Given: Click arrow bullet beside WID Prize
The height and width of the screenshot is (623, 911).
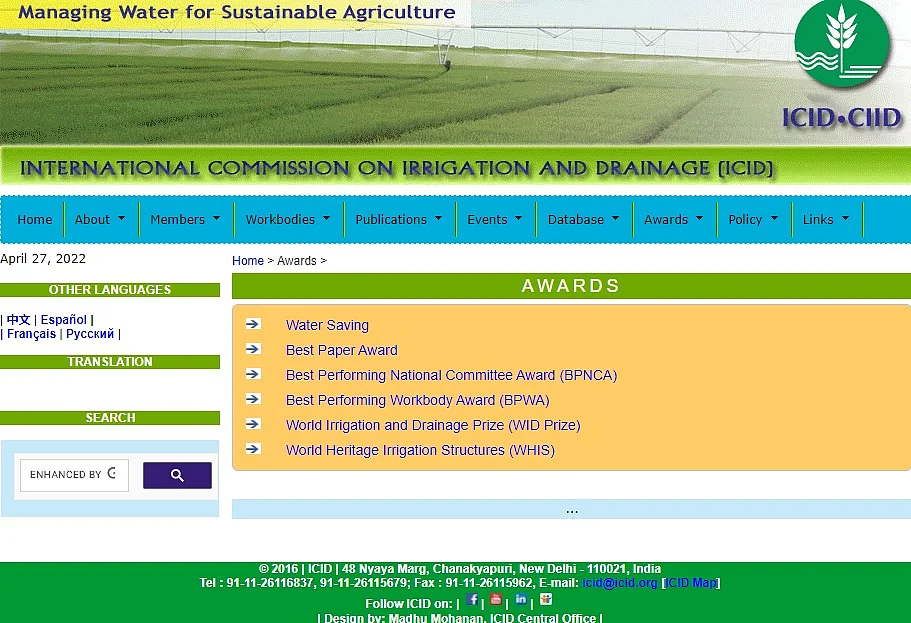Looking at the screenshot, I should tap(253, 424).
